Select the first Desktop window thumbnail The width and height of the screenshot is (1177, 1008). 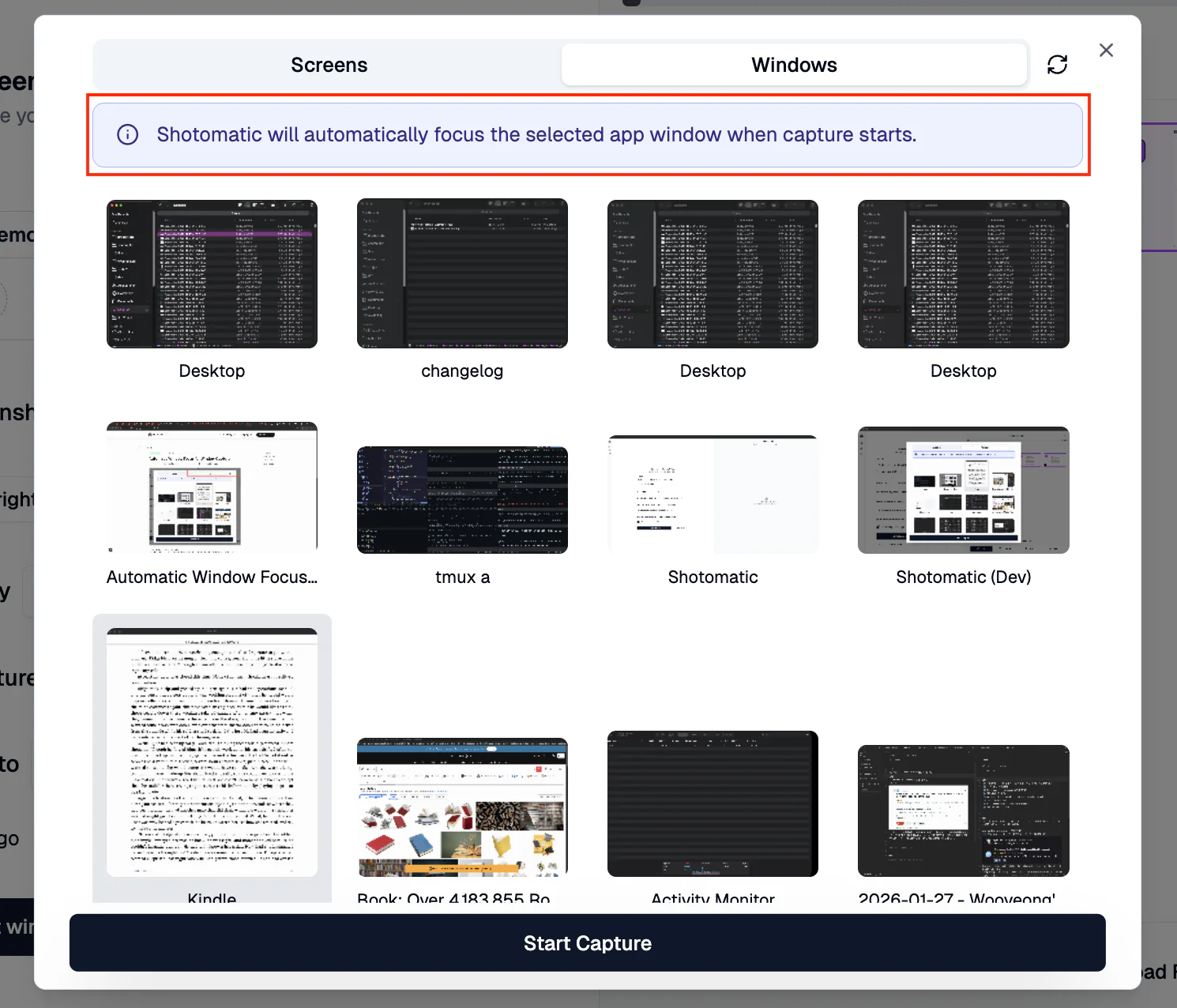point(212,274)
